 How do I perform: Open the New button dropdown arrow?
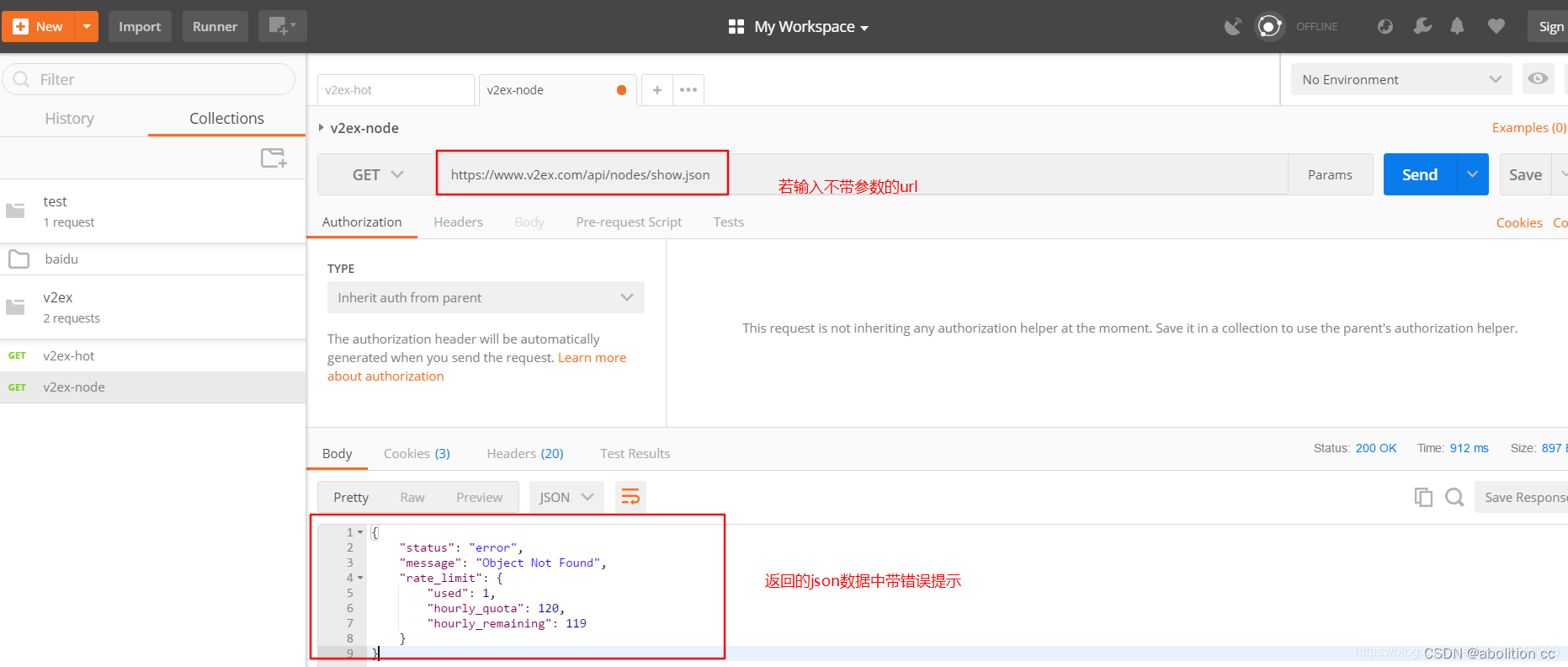point(87,26)
